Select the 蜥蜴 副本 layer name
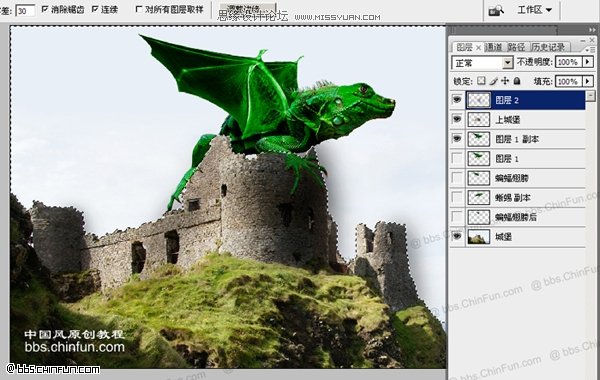This screenshot has height=380, width=600. click(513, 198)
